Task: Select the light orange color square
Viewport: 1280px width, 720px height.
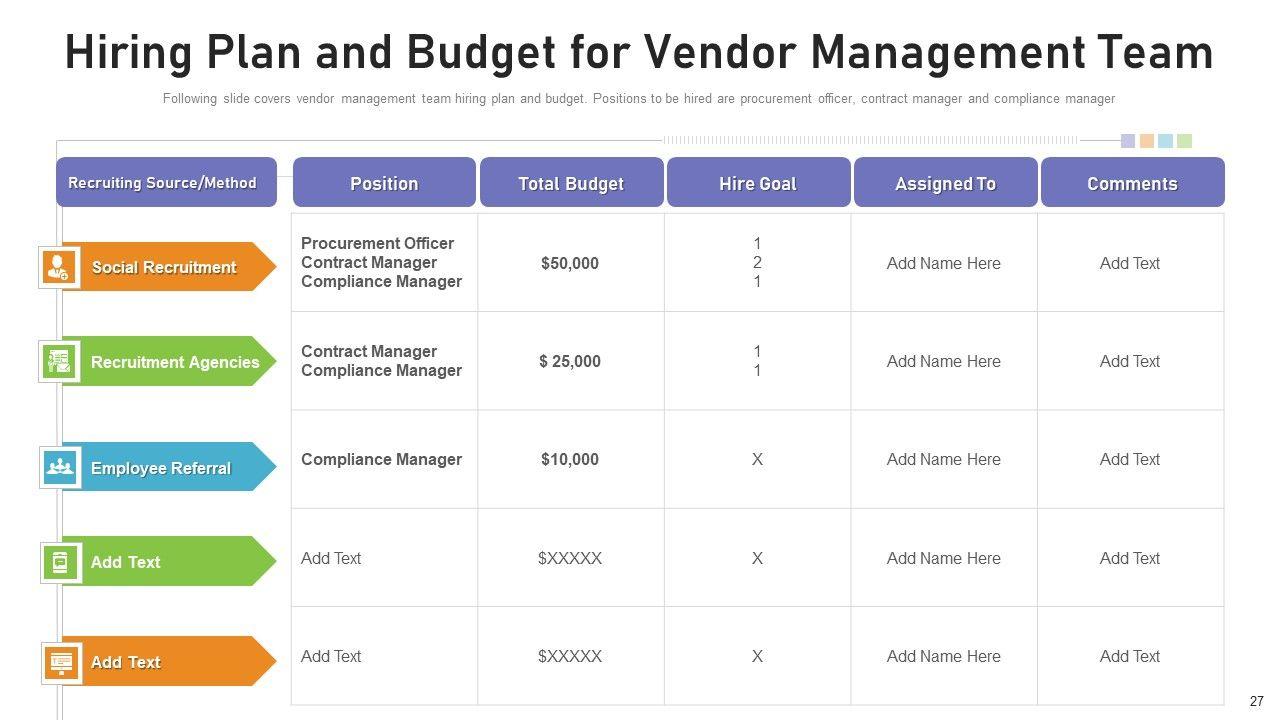Action: pos(1147,141)
